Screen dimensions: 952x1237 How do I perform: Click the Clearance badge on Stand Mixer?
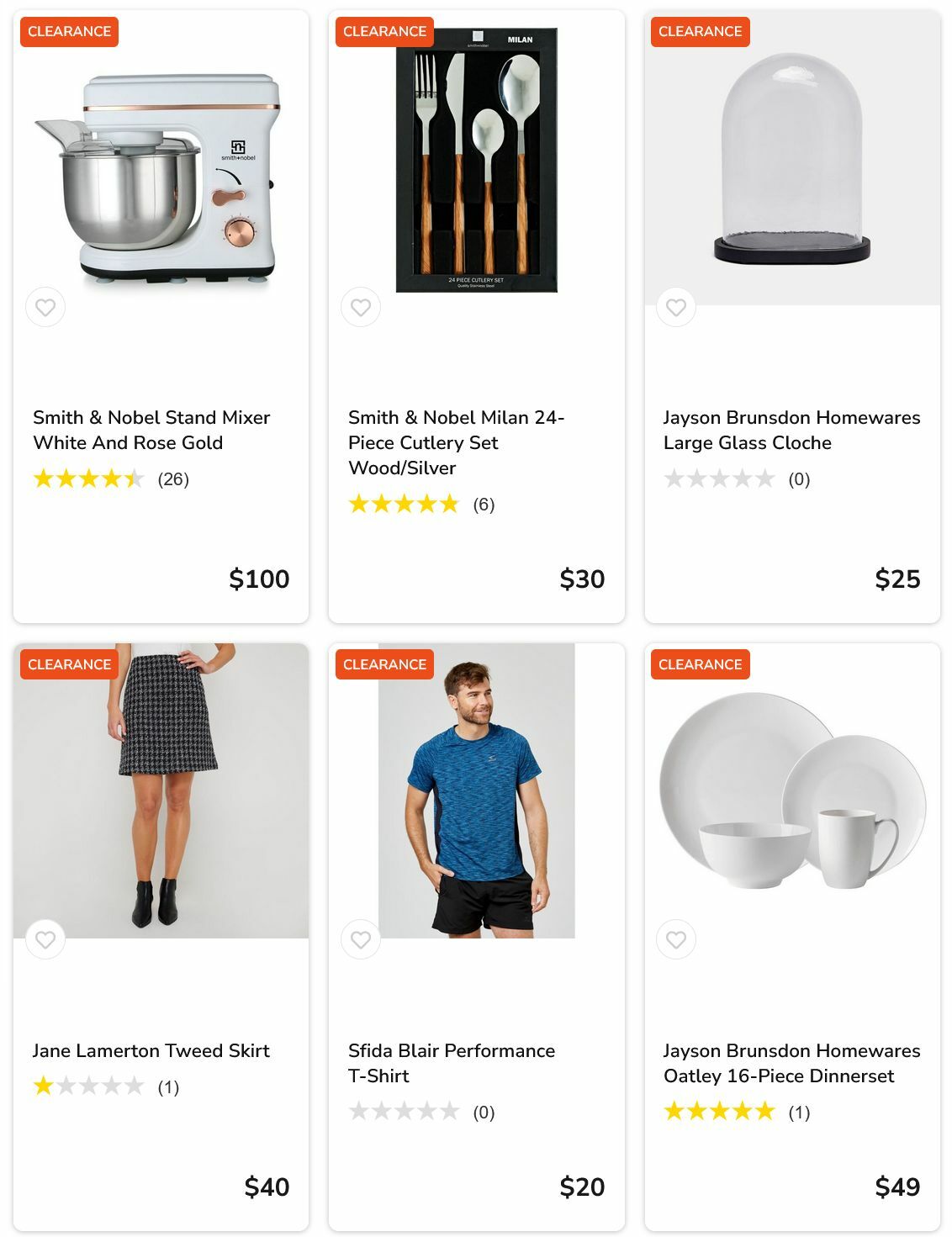point(69,32)
